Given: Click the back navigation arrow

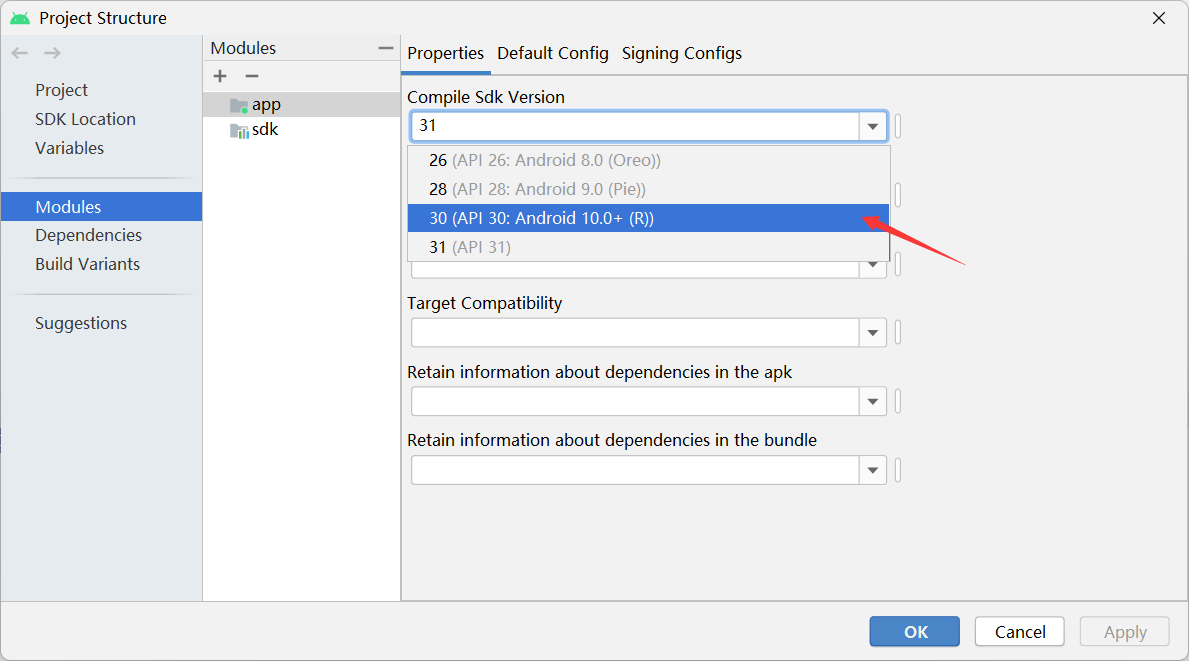Looking at the screenshot, I should click(20, 53).
